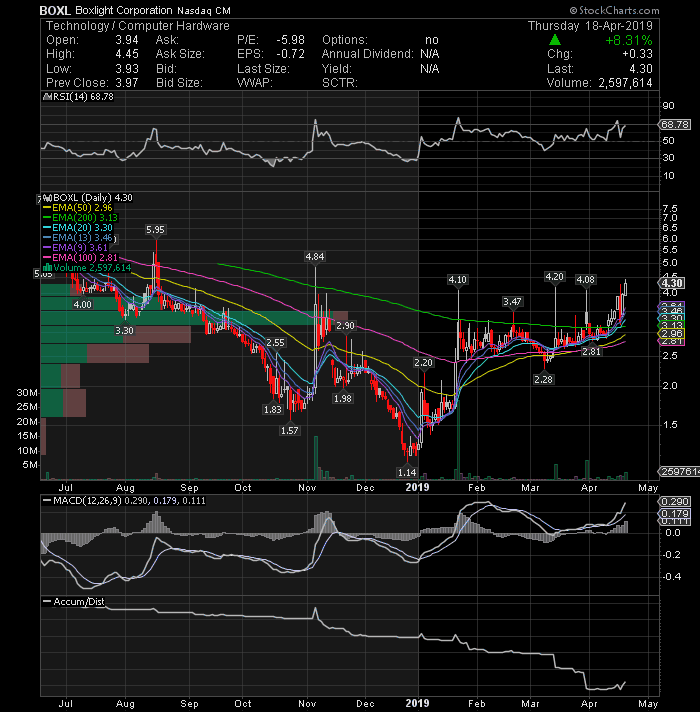This screenshot has width=700, height=712.
Task: Click the EMA(13) 3.46 legend entry
Action: [78, 237]
